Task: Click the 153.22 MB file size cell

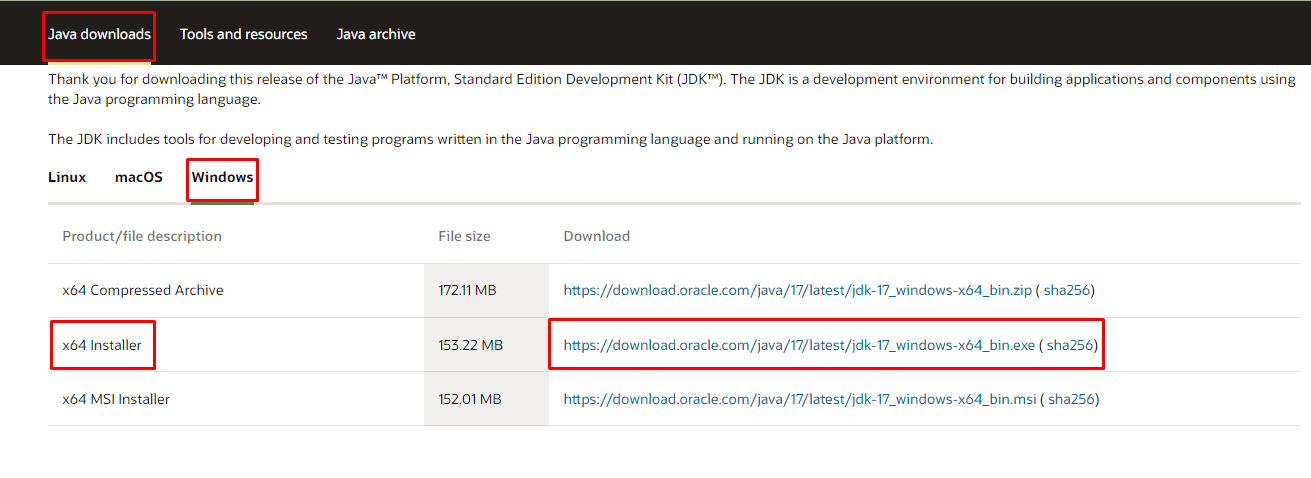Action: (470, 346)
